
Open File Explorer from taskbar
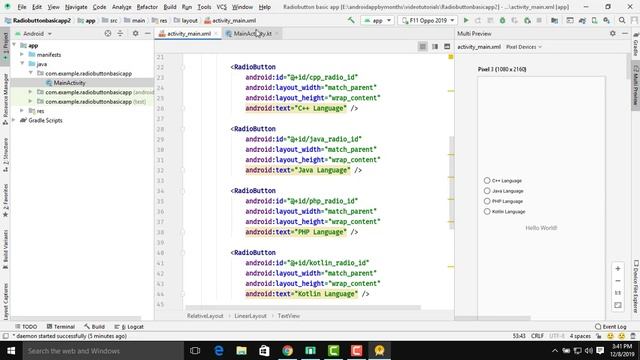pos(241,351)
